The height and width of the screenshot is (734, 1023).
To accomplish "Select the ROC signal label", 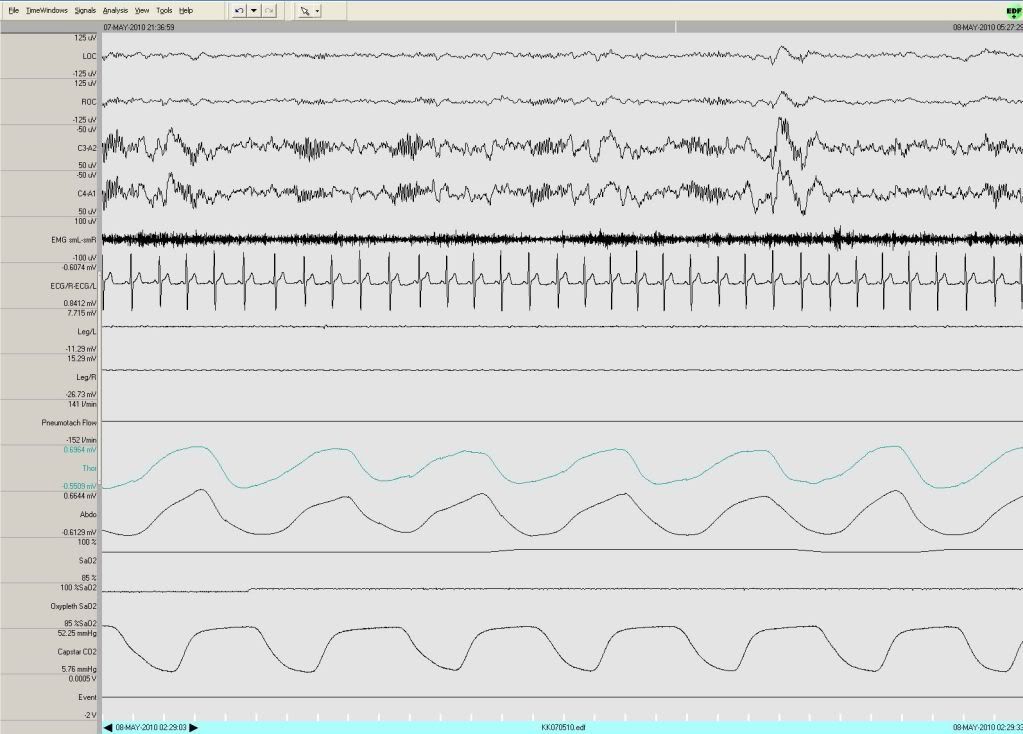I will (89, 102).
